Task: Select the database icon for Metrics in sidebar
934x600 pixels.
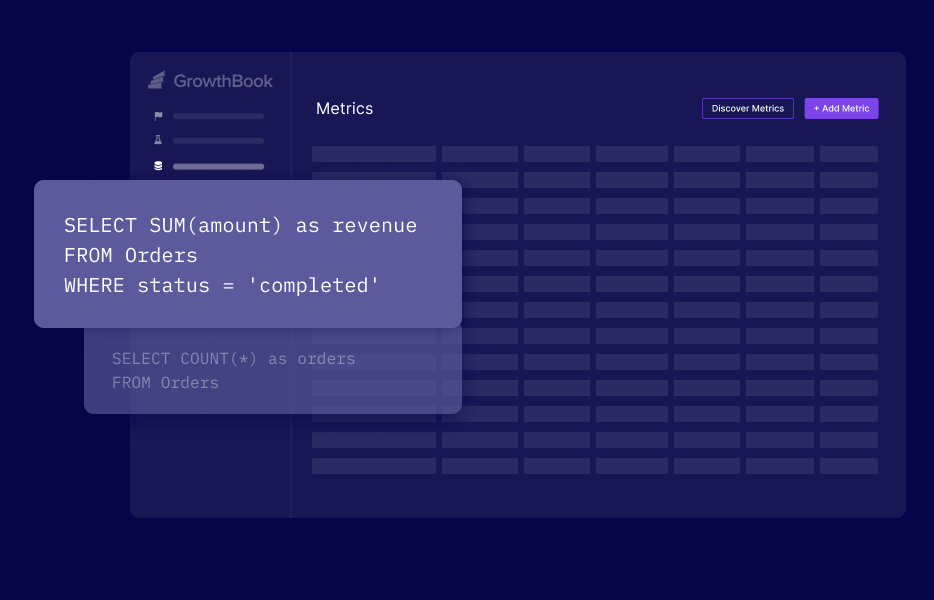Action: (x=157, y=165)
